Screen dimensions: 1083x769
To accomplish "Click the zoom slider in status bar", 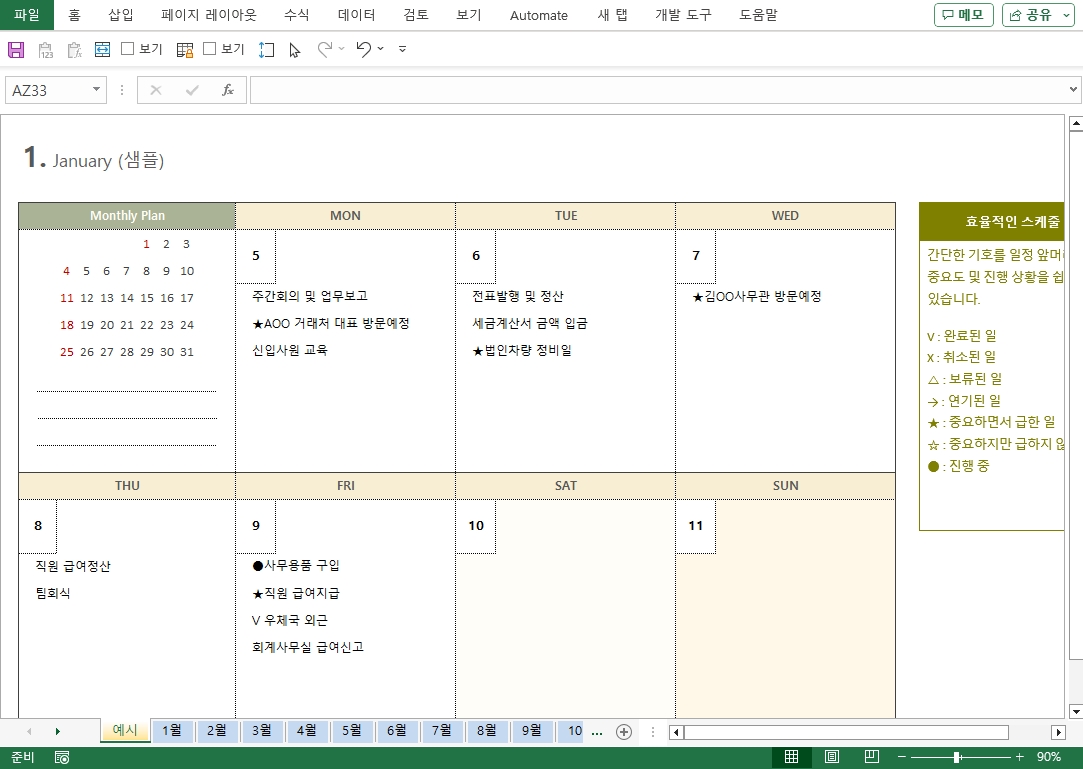I will tap(957, 757).
